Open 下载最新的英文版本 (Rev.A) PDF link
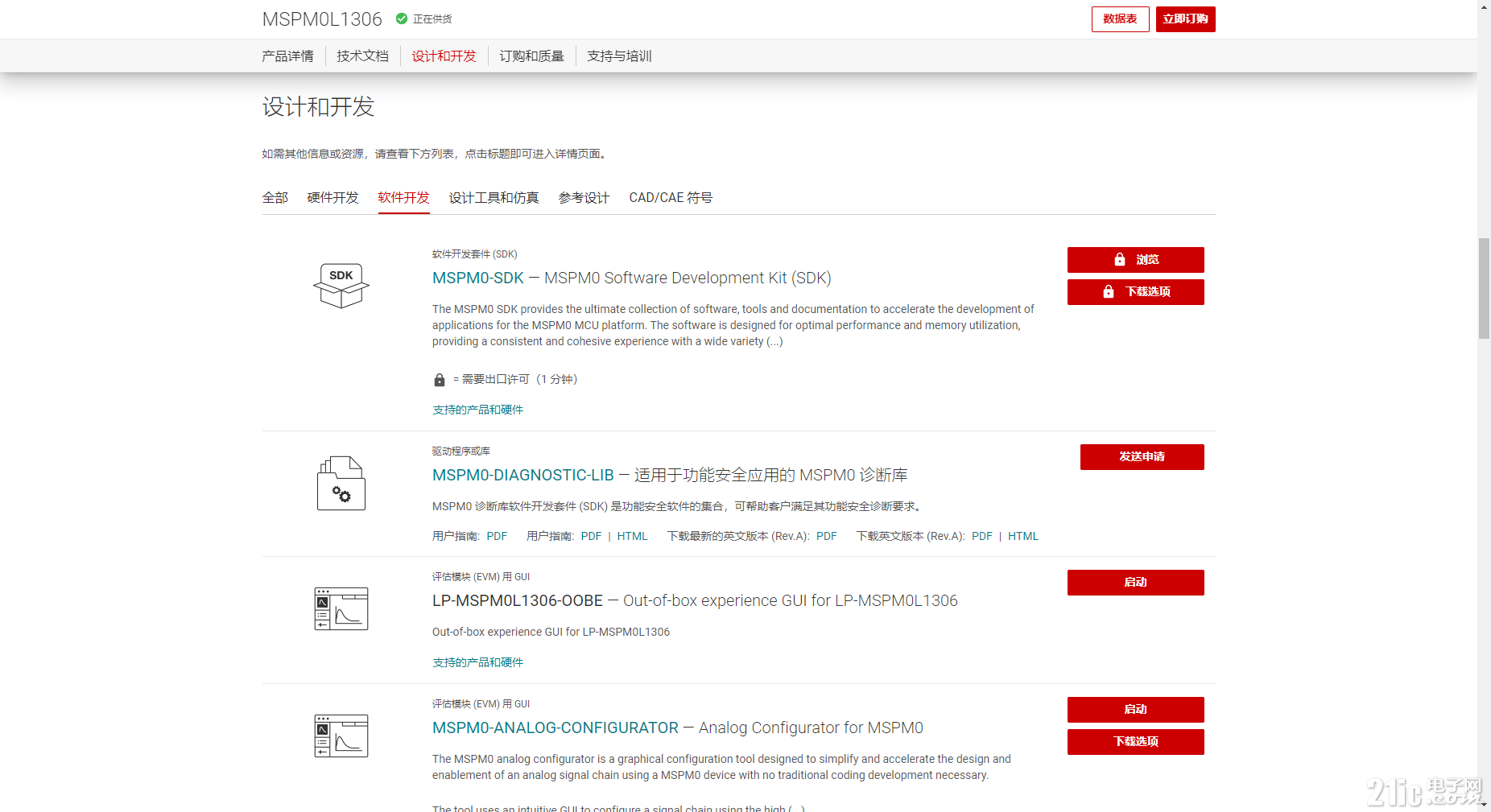Screen dimensions: 1491x812 pos(826,537)
